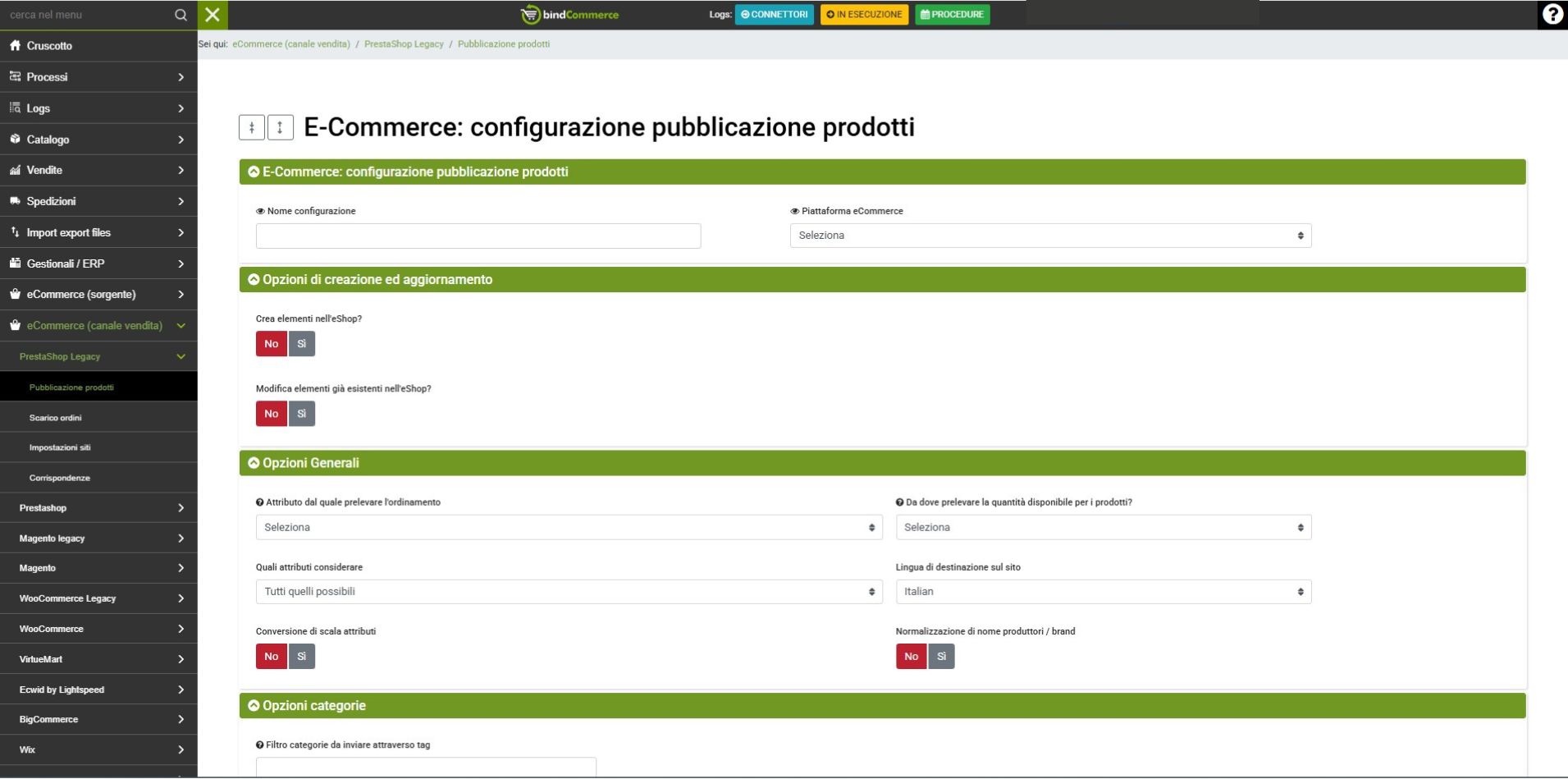Set 'Crea elementi nell'eShop' to Sì

click(301, 344)
